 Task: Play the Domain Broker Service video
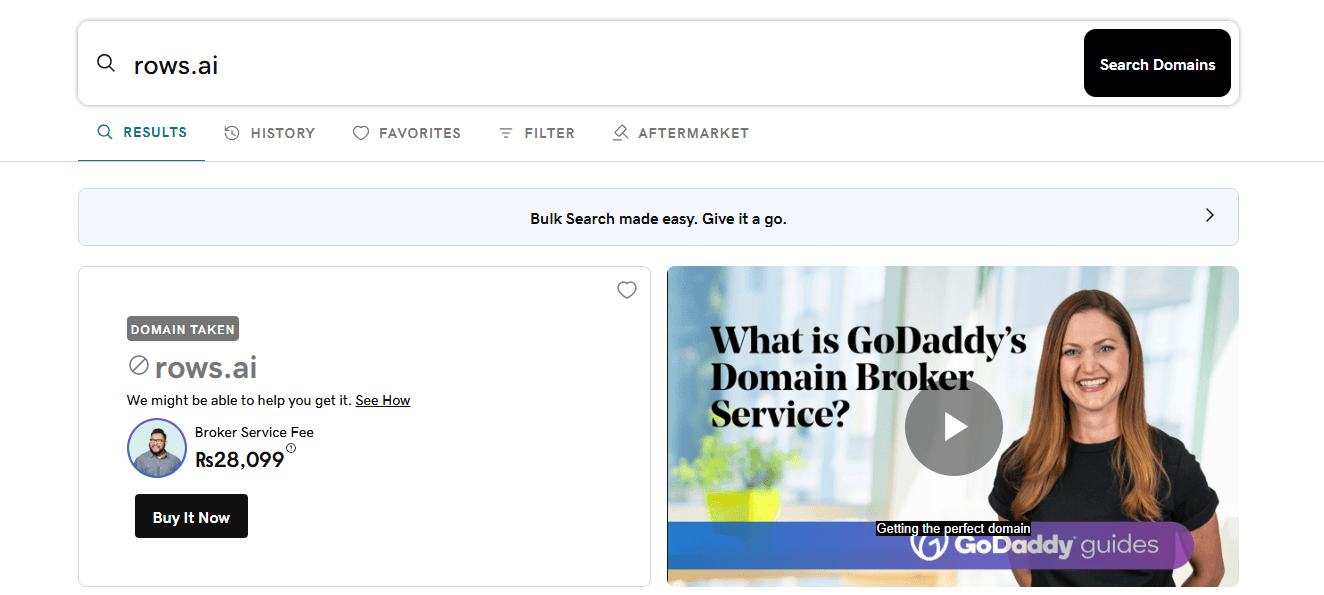953,427
